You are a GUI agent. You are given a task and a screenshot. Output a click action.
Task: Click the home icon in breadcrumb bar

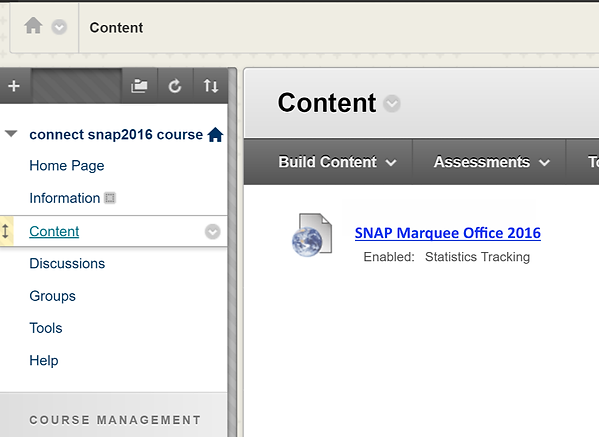[x=33, y=26]
